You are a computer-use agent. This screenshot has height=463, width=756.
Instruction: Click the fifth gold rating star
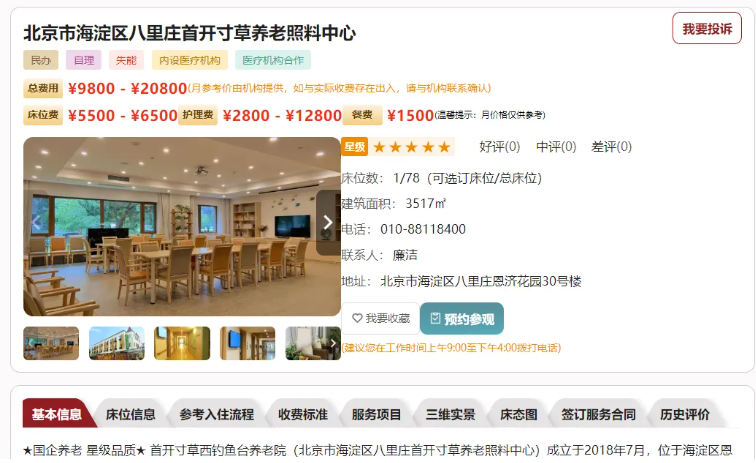coord(445,147)
